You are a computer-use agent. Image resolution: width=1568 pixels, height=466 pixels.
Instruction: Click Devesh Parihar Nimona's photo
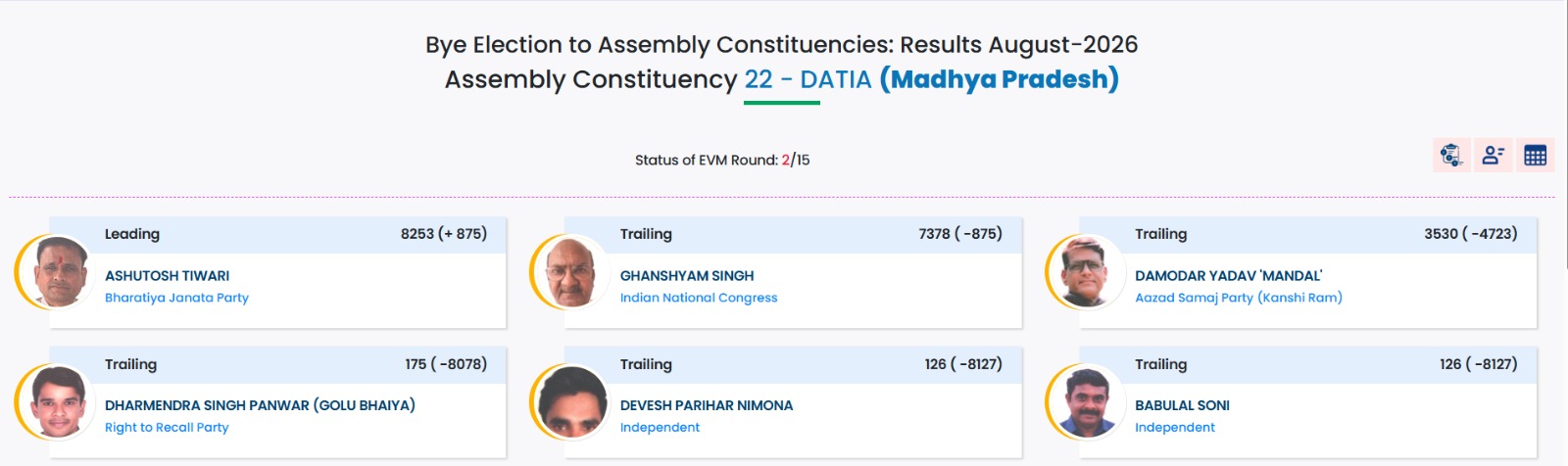click(574, 402)
